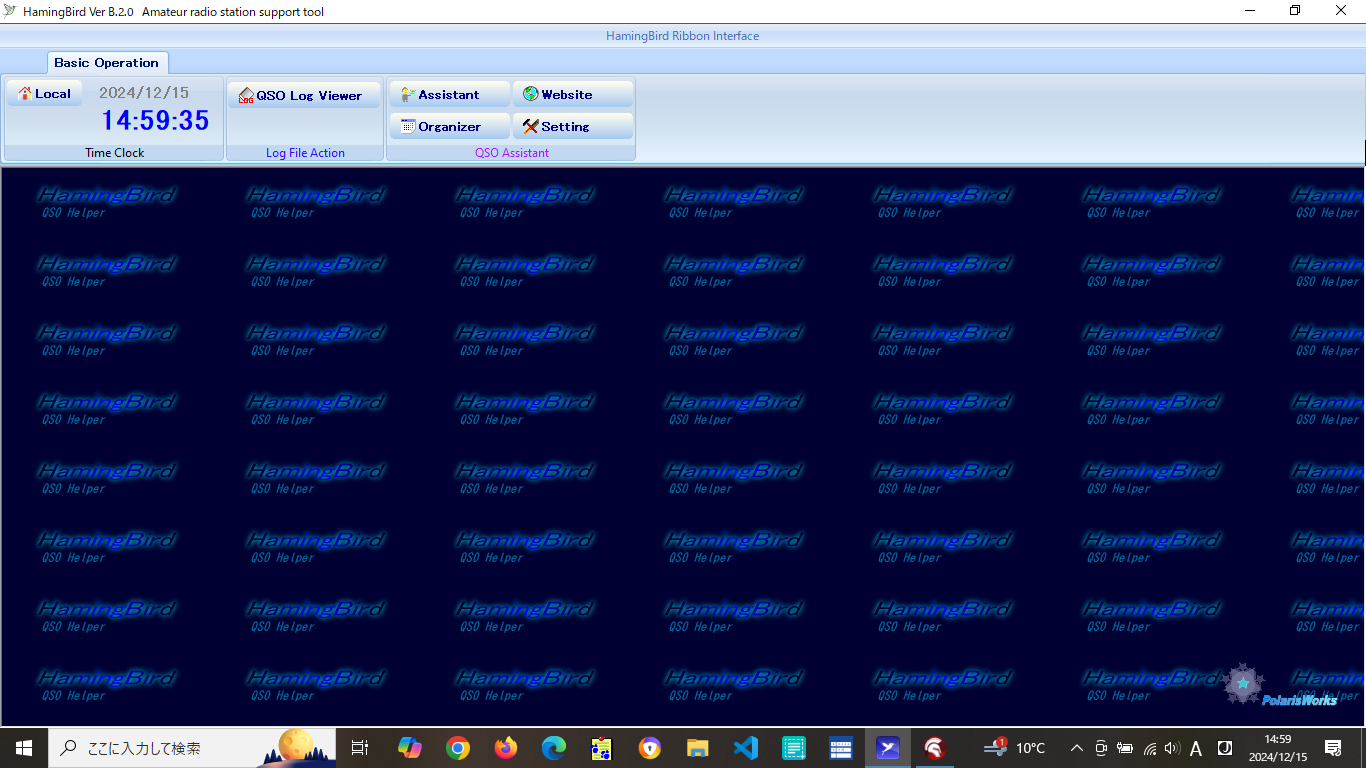Open the taskbar clock and calendar
This screenshot has height=768, width=1366.
[x=1278, y=748]
